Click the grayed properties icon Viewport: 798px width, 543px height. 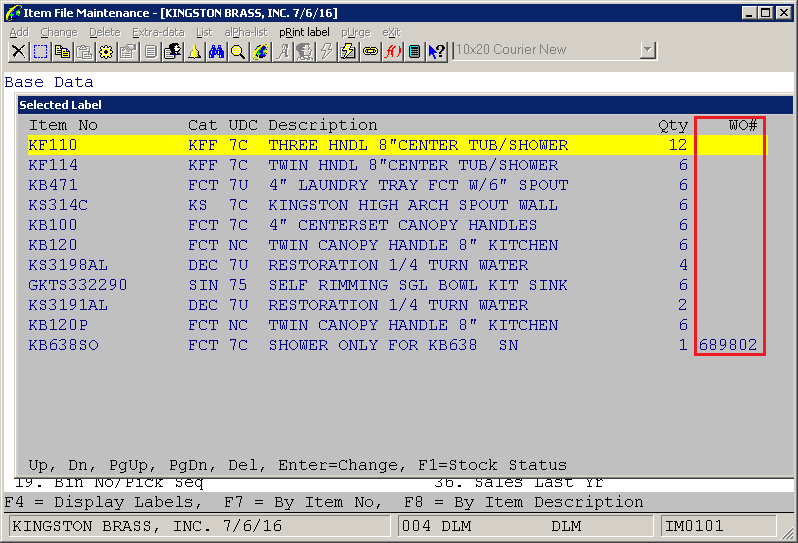[128, 51]
